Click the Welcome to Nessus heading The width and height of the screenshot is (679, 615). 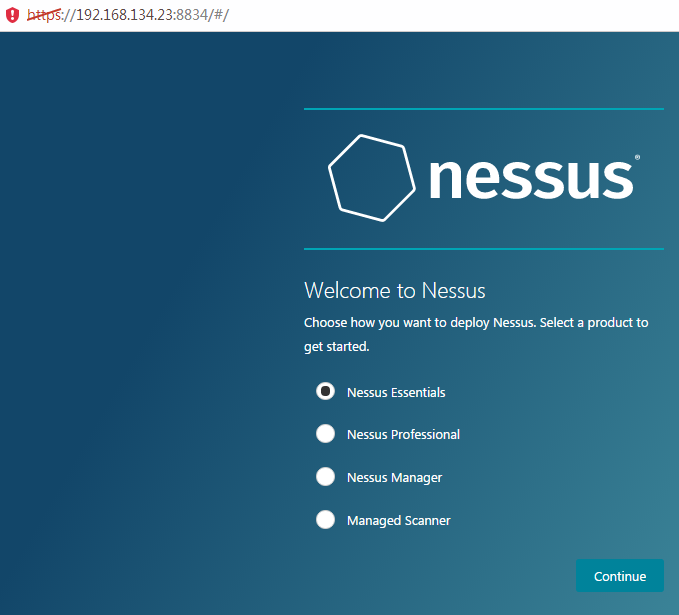point(394,290)
